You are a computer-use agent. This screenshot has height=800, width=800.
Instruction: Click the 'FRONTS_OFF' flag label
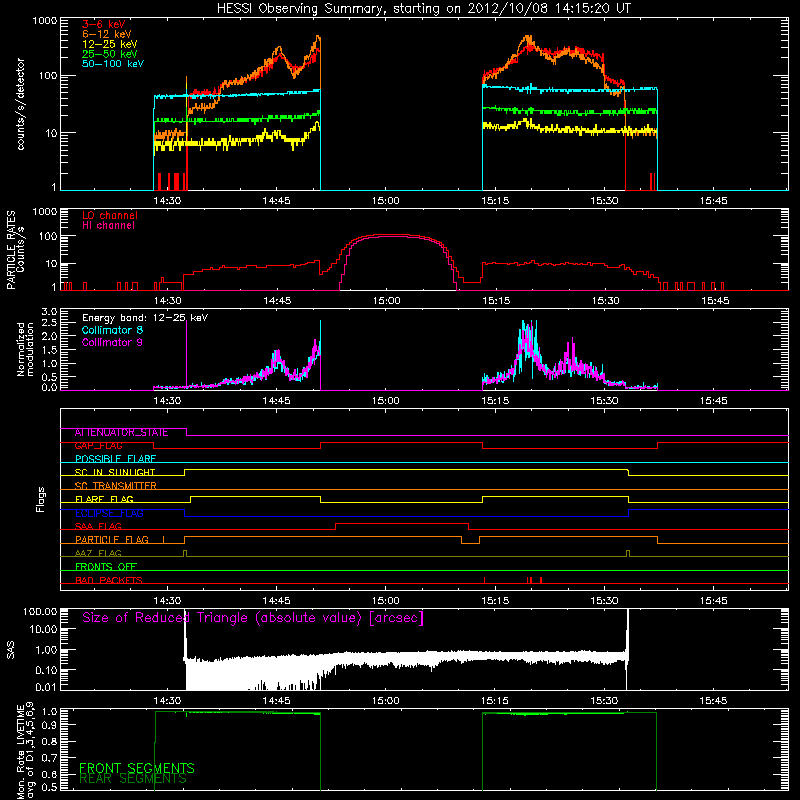[x=106, y=567]
